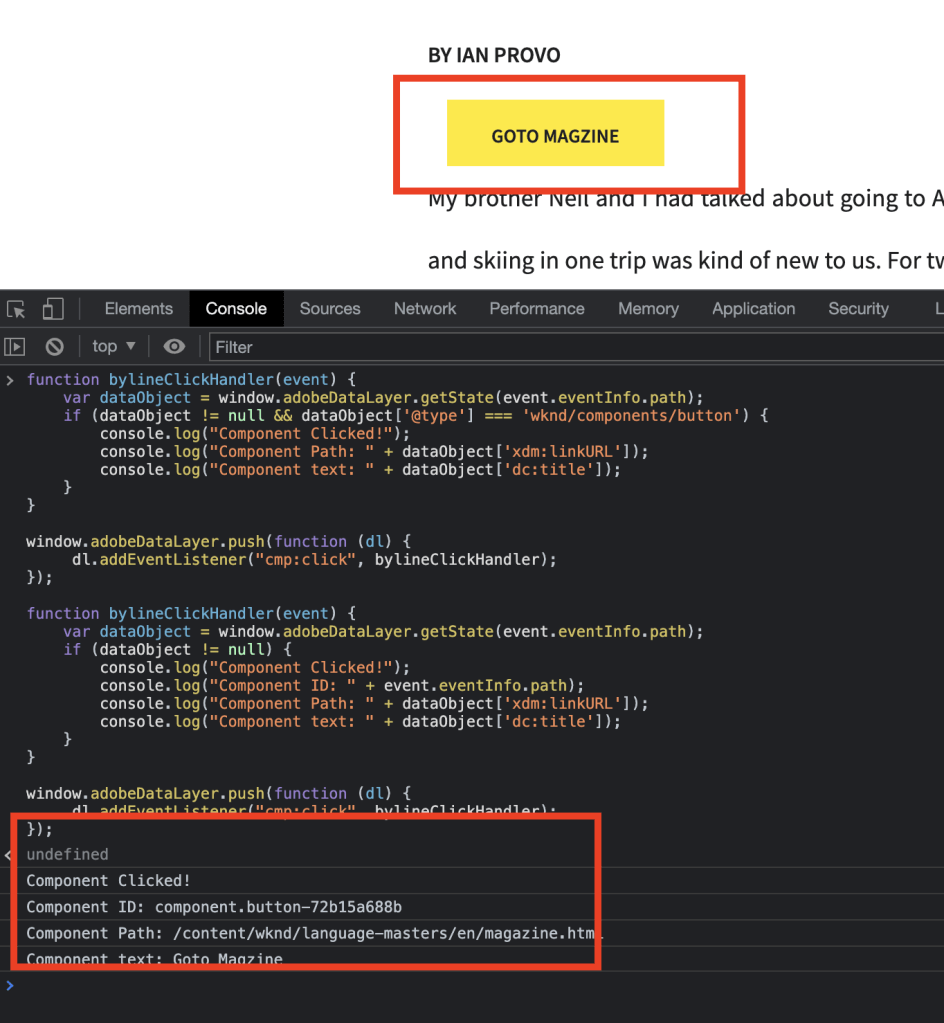Screen dimensions: 944x1023
Task: Toggle the device toolbar icon
Action: 53,309
